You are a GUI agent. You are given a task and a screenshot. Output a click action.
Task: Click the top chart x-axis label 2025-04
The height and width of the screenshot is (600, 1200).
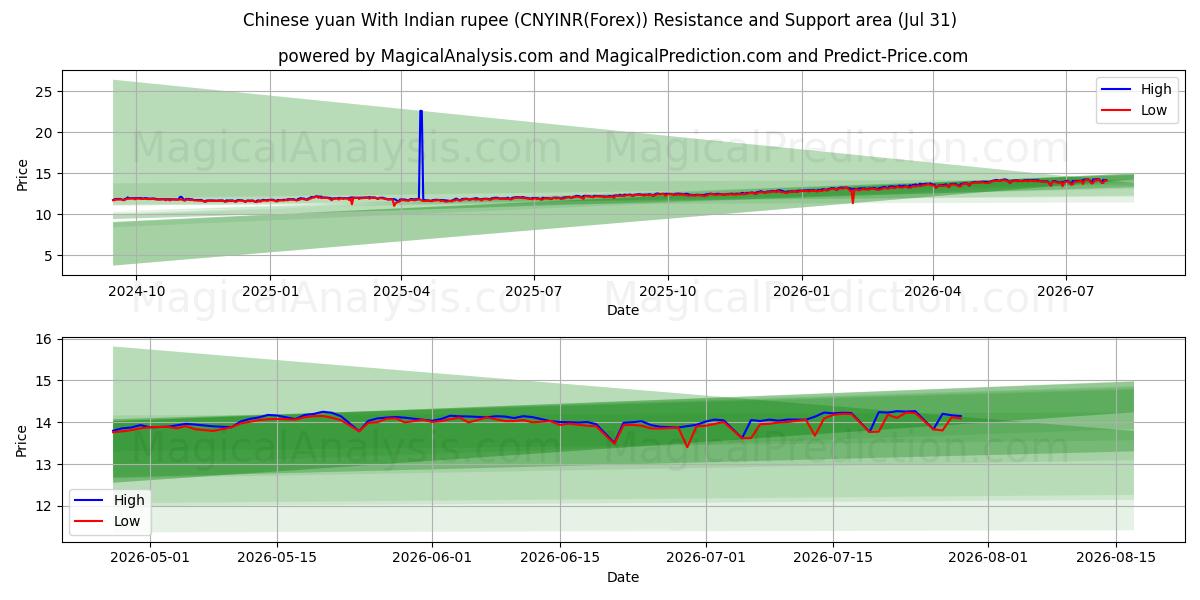tap(401, 291)
